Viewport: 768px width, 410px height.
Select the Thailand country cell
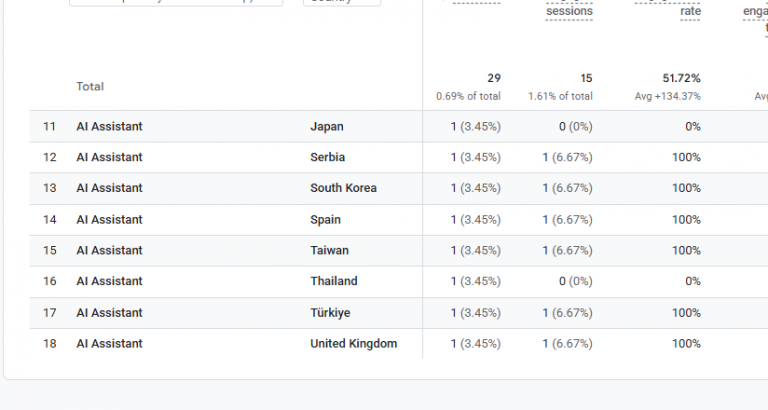pos(334,282)
